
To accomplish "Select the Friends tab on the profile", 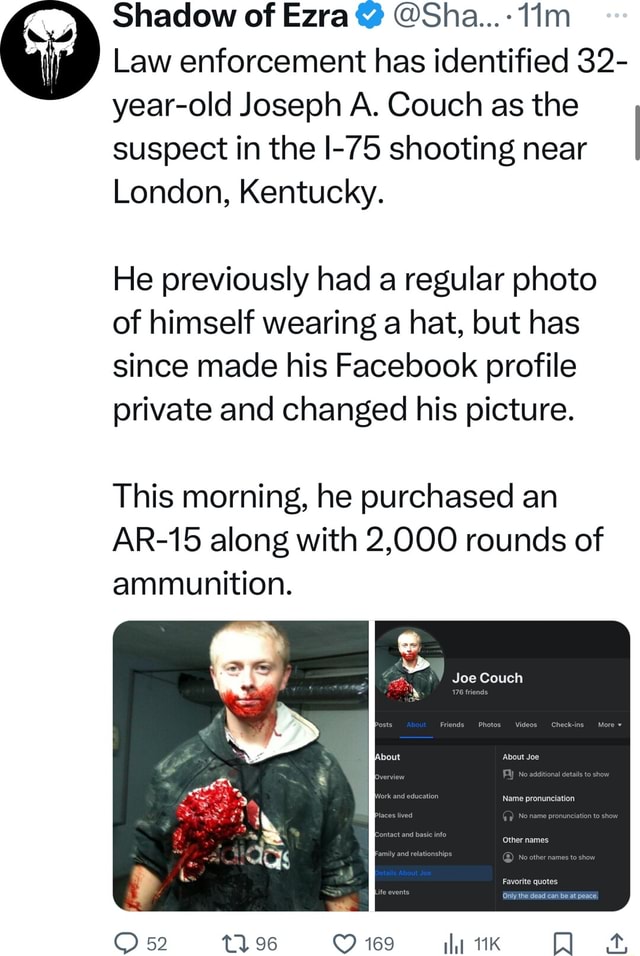I will point(452,725).
